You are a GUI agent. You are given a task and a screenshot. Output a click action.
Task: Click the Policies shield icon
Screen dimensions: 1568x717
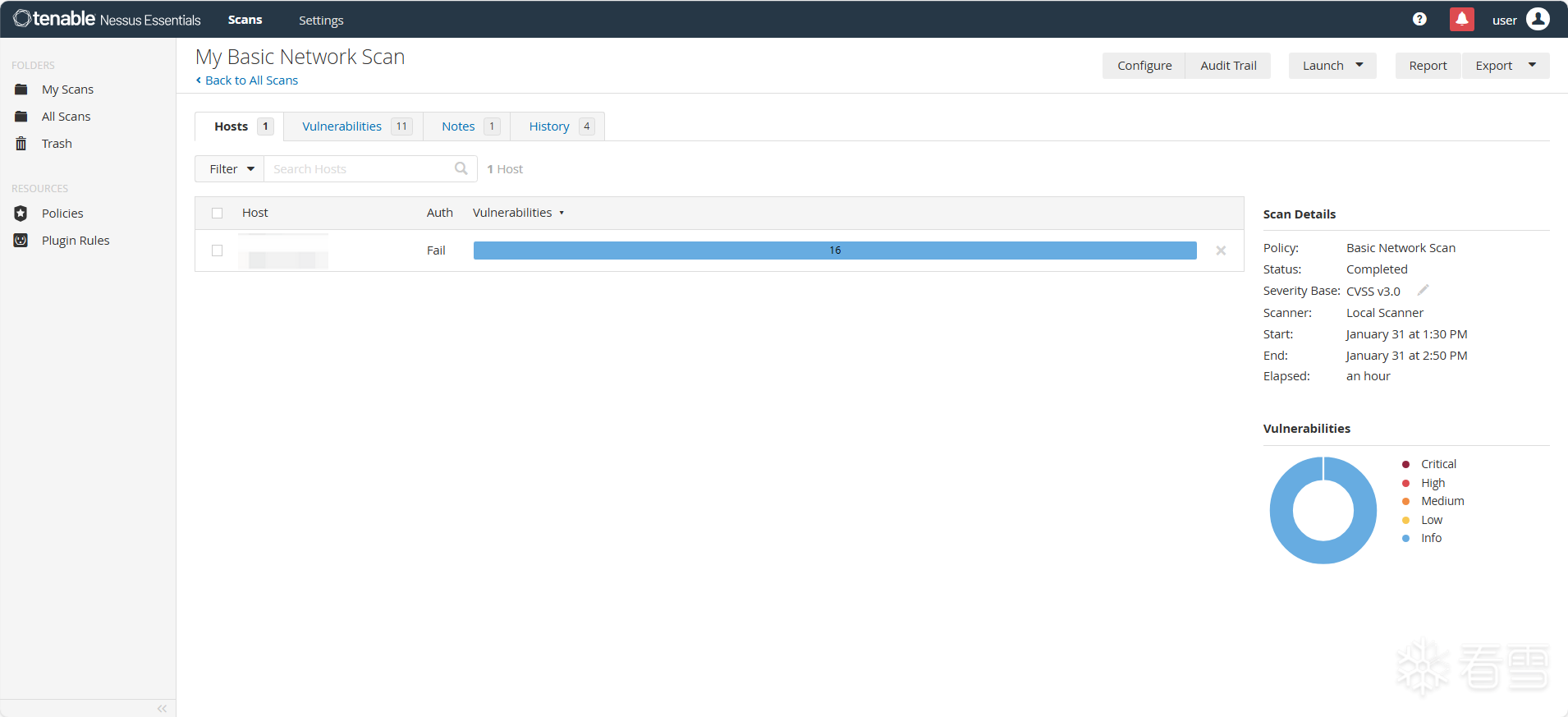coord(21,214)
